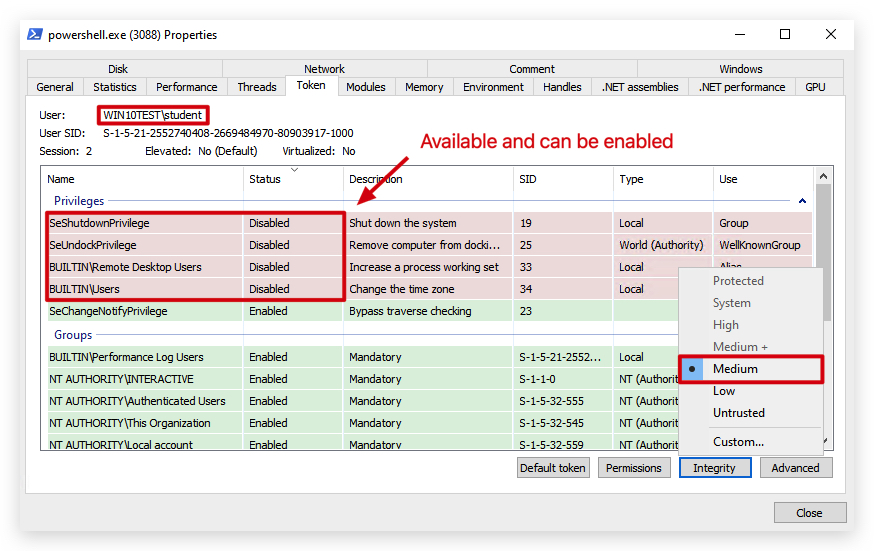The image size is (874, 551).
Task: Click the PowerShell icon in title bar
Action: click(x=35, y=35)
